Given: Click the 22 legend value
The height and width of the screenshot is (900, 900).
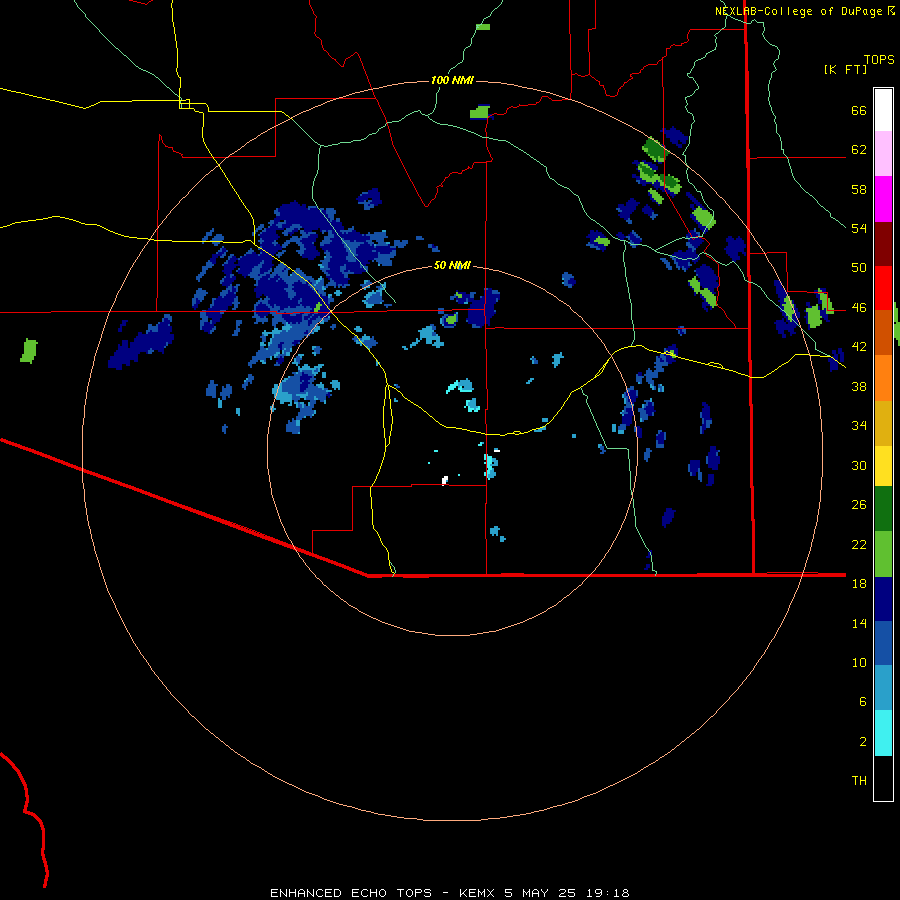Looking at the screenshot, I should (x=859, y=544).
